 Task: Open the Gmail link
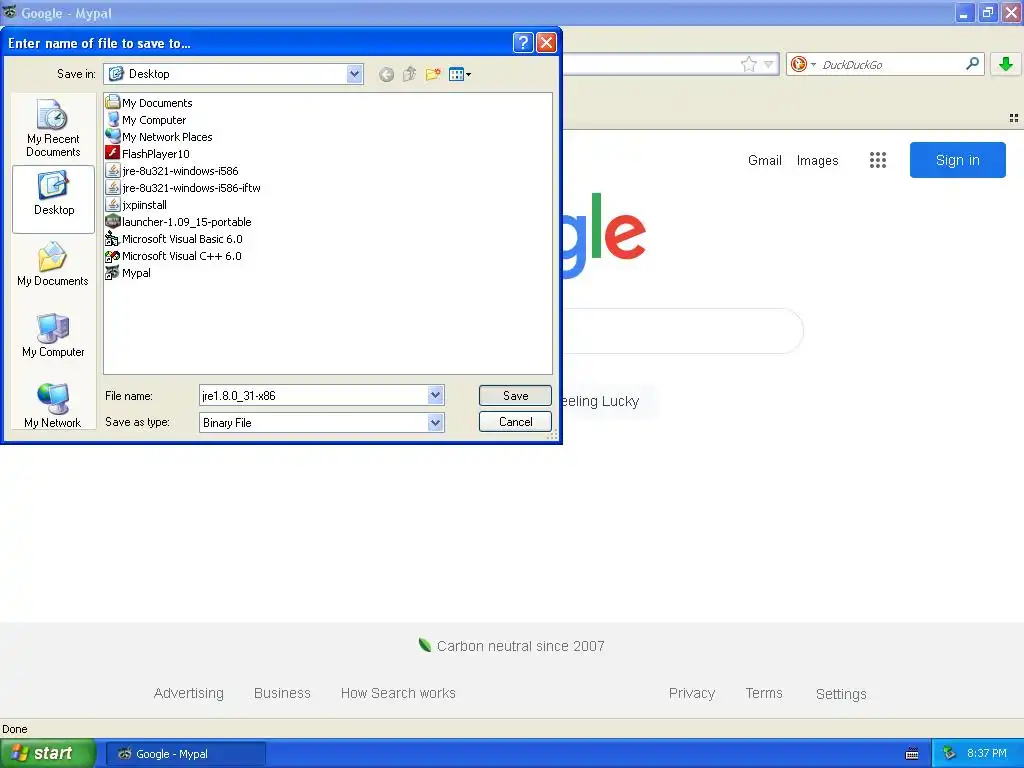pyautogui.click(x=765, y=161)
